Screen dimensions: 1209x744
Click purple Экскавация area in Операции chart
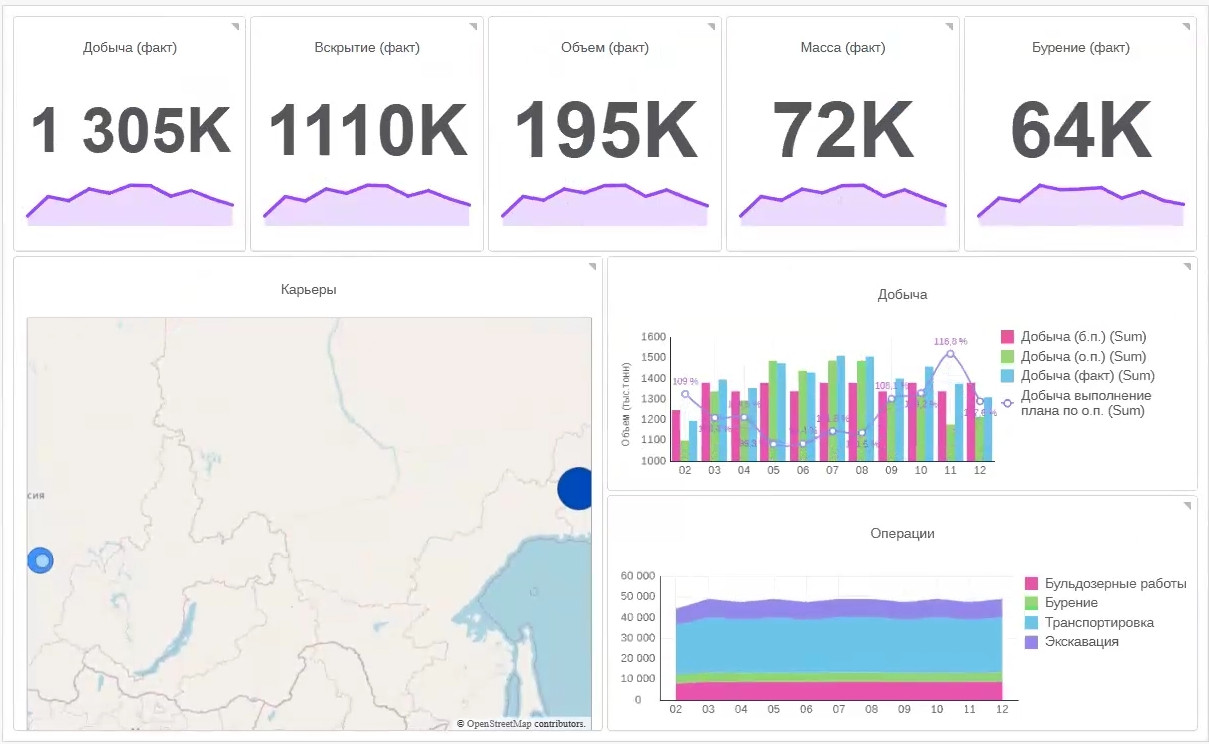pos(838,609)
